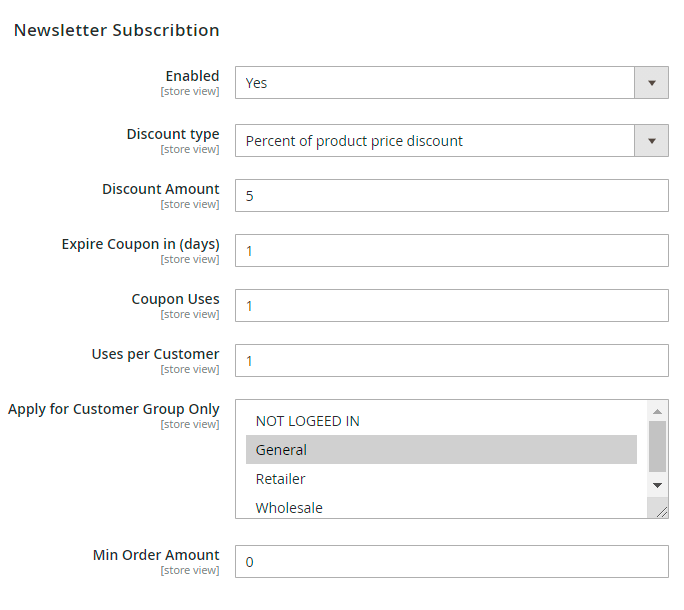Click the Enabled select showing Yes

435,83
